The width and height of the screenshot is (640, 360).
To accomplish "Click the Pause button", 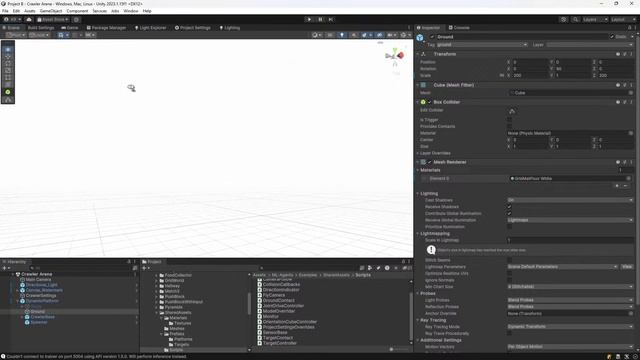I will click(x=320, y=19).
